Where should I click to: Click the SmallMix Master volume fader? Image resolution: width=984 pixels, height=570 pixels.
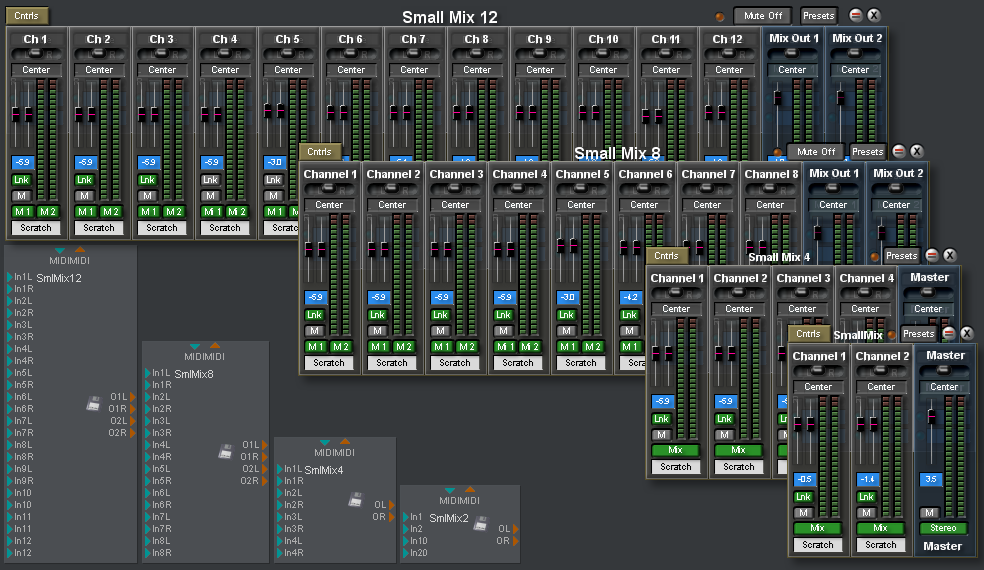click(x=931, y=416)
